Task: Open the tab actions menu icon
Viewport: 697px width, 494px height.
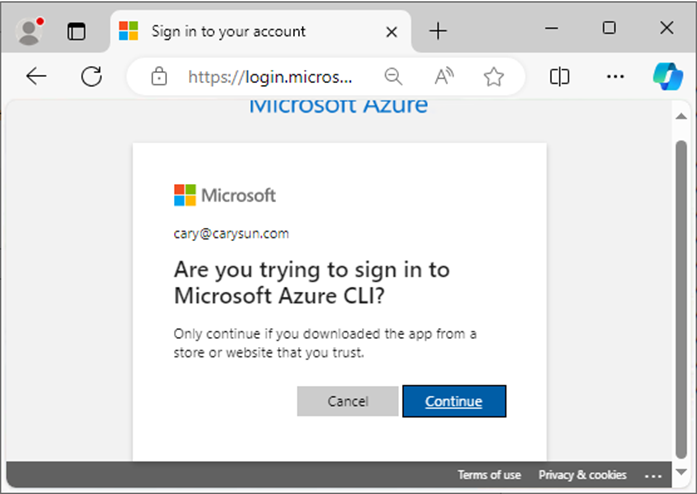Action: [76, 32]
